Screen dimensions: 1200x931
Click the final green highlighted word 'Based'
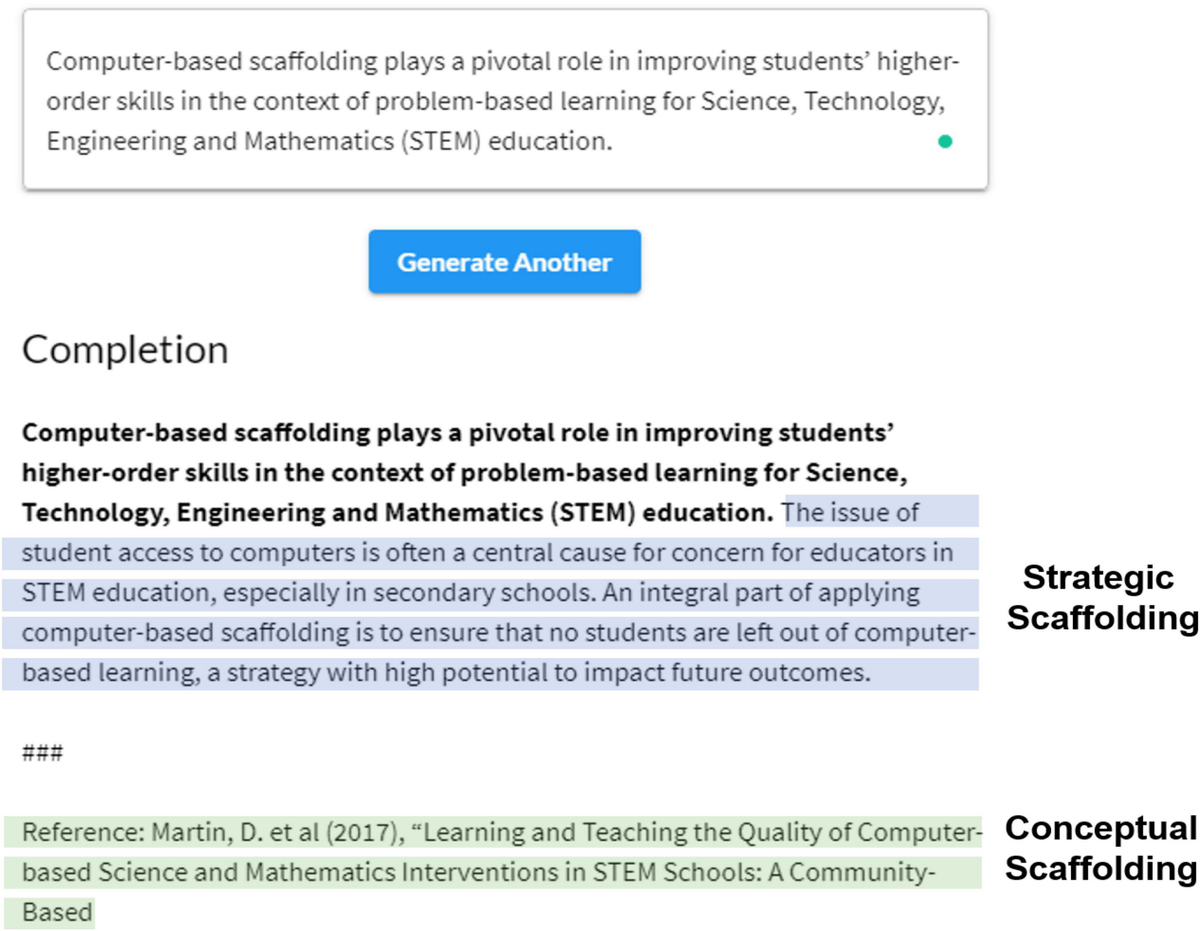(57, 912)
